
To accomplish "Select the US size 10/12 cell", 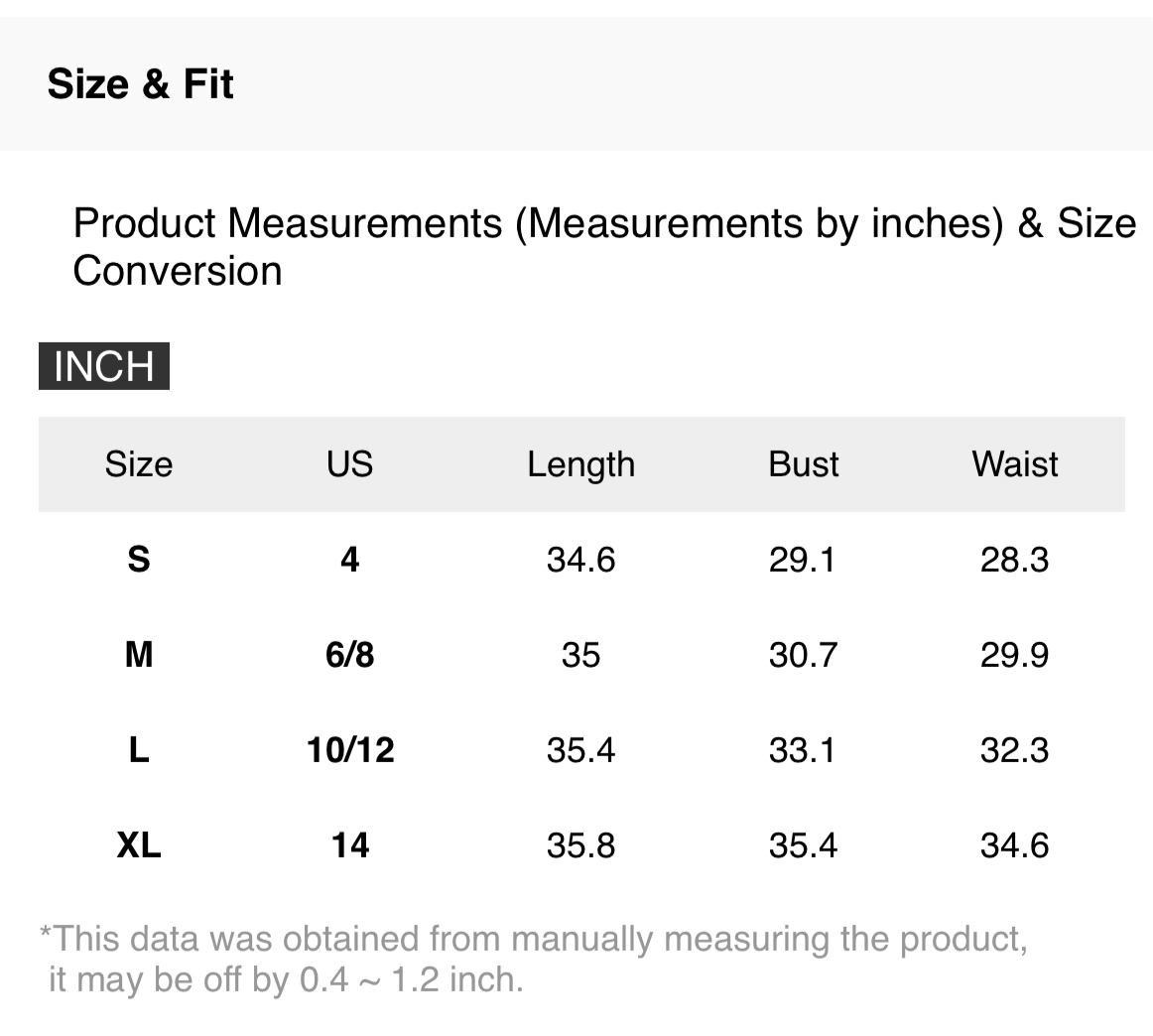I will point(350,750).
